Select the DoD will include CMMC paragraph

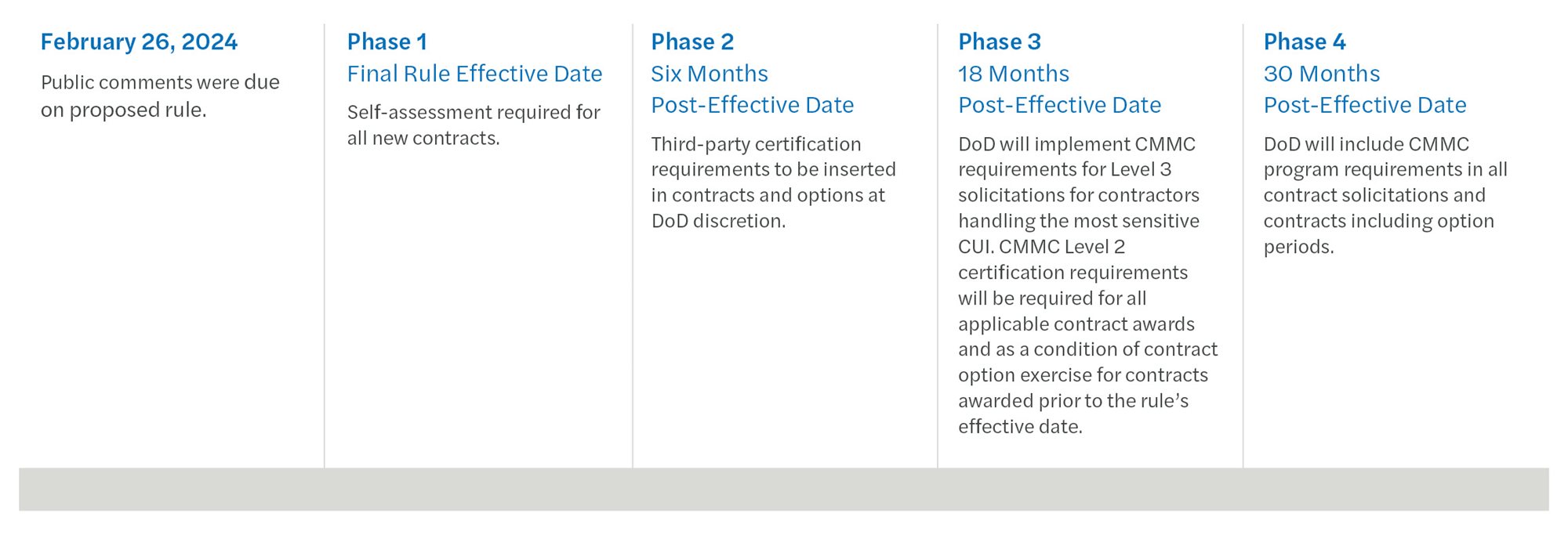(1385, 194)
